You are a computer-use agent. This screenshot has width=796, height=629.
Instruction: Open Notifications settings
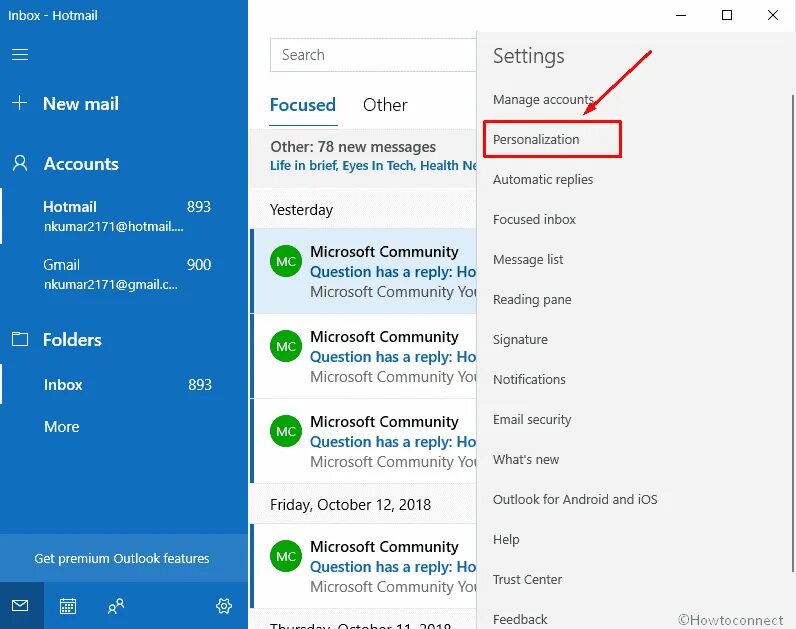tap(529, 379)
